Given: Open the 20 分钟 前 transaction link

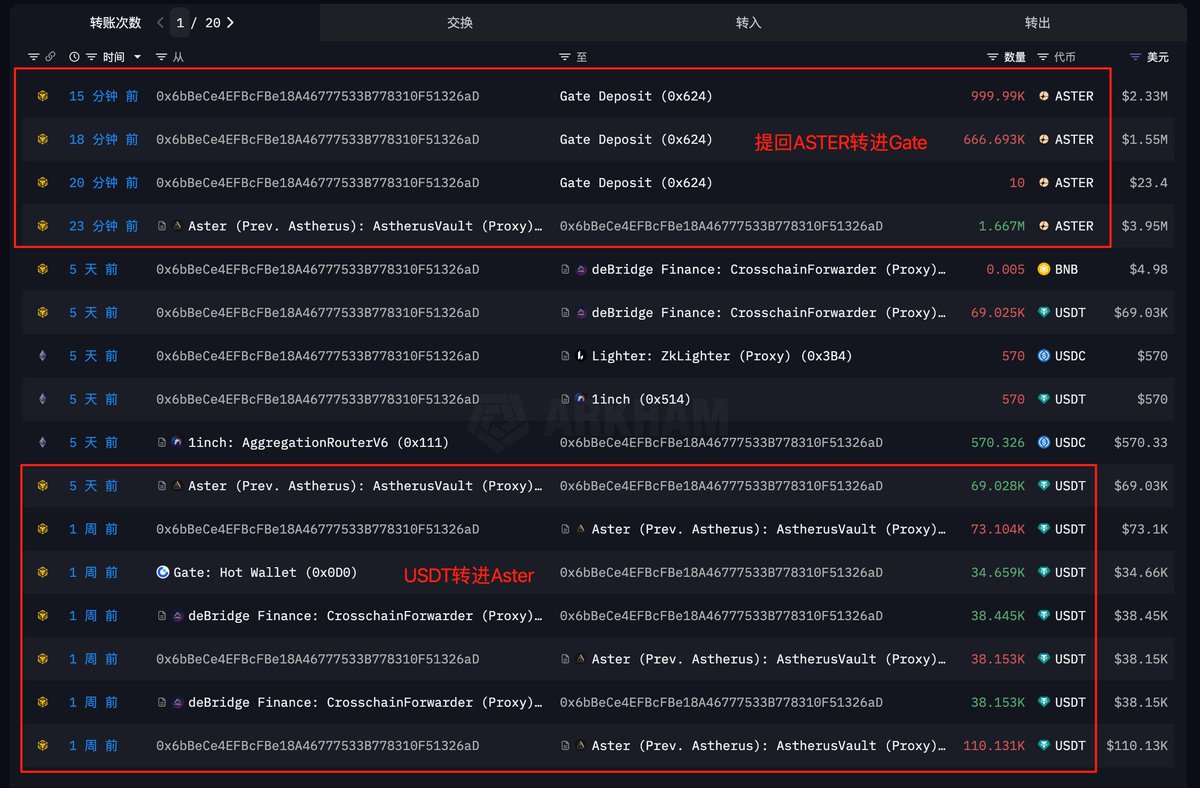Looking at the screenshot, I should [x=104, y=182].
